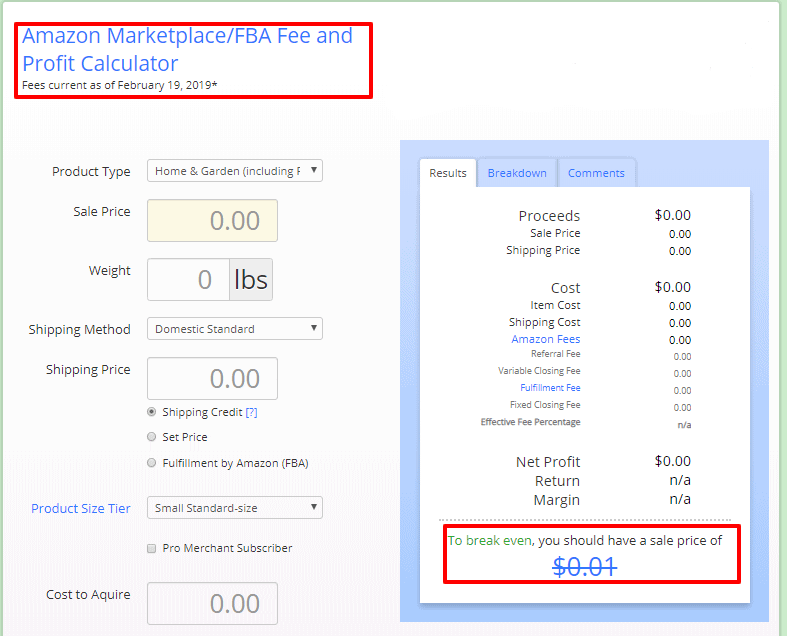787x636 pixels.
Task: Click the "Fixed Closing Fee" label
Action: point(545,405)
